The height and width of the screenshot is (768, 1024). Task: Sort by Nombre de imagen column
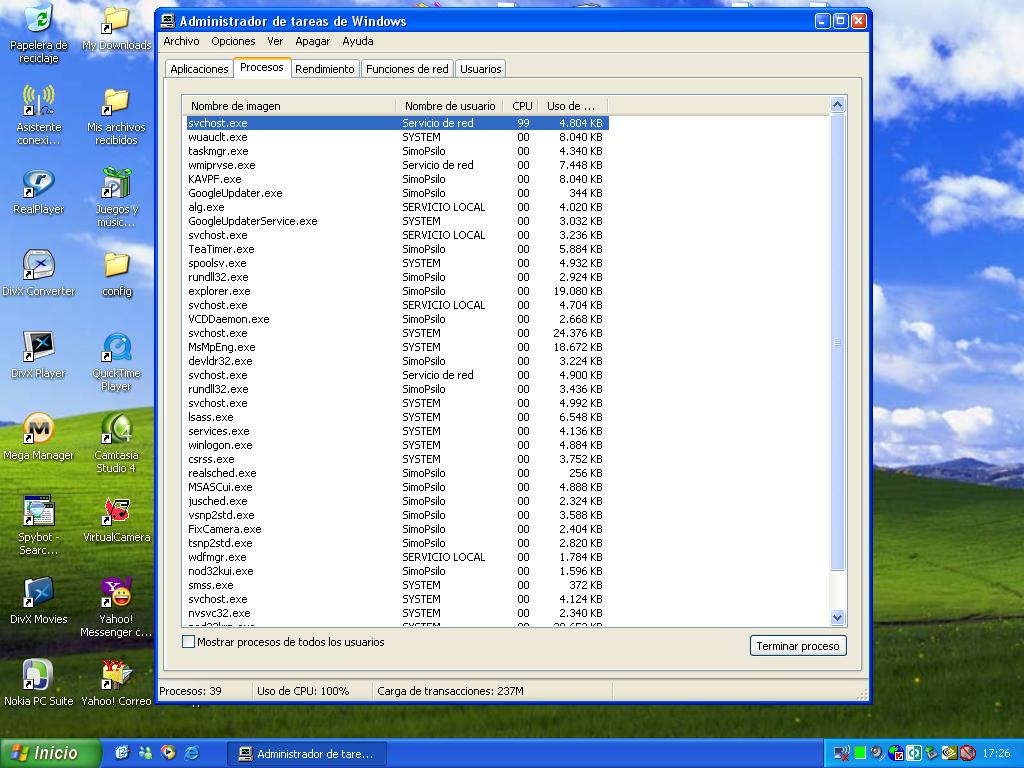point(290,105)
